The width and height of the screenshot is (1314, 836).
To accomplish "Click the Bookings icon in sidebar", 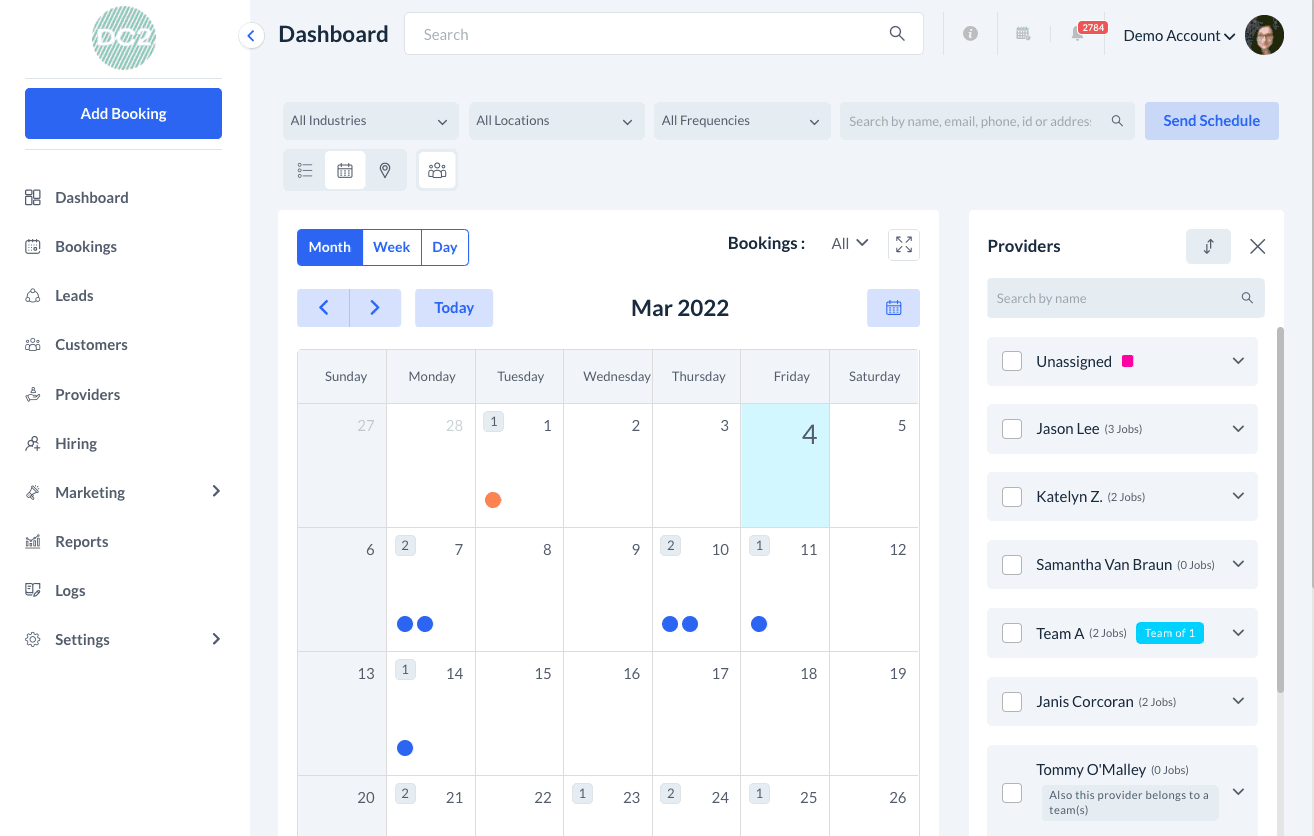I will [33, 247].
